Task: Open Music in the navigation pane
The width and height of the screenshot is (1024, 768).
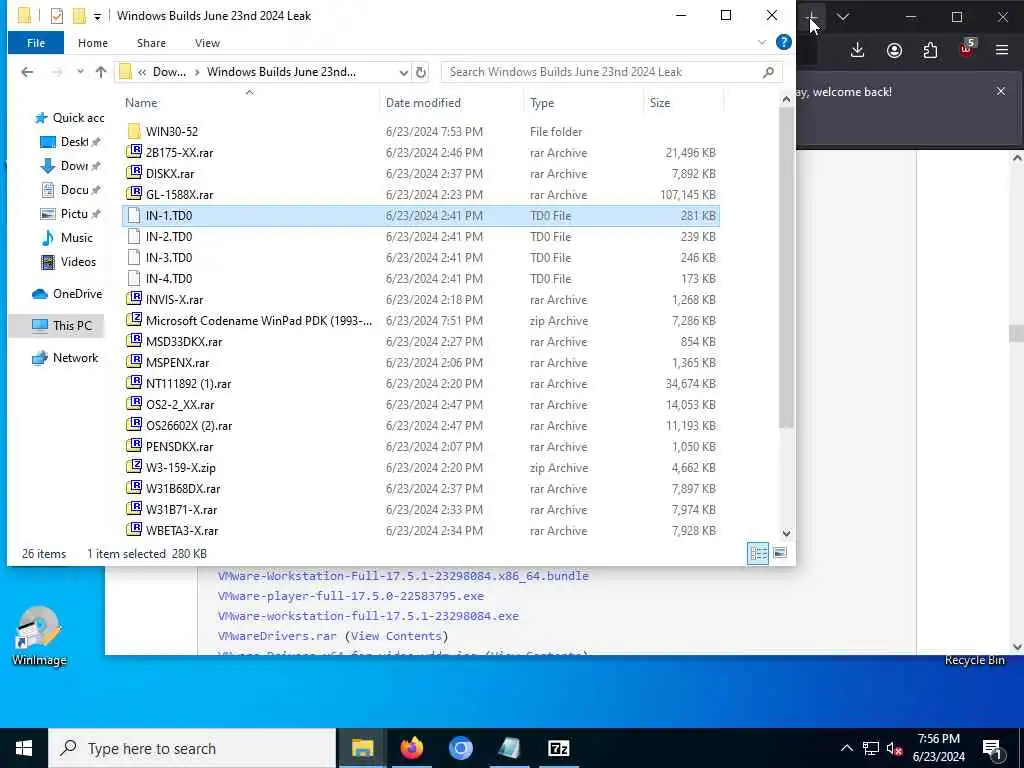Action: coord(68,238)
